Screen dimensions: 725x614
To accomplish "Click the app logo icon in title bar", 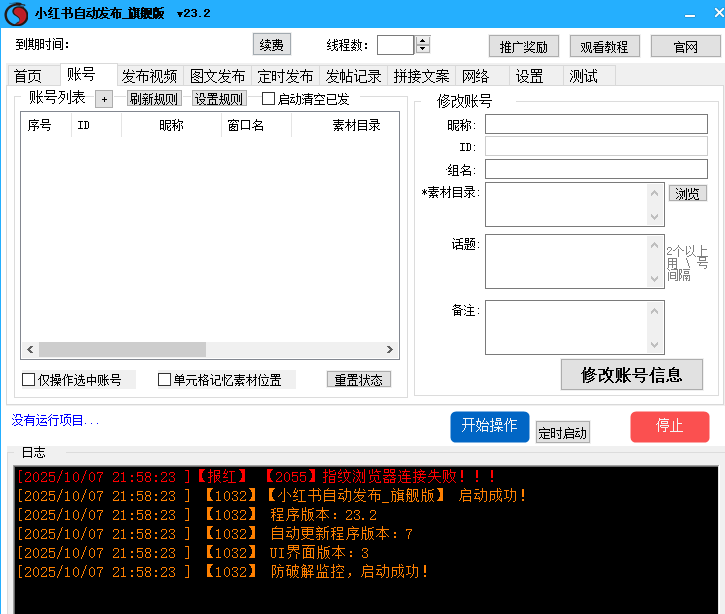I will [x=17, y=14].
